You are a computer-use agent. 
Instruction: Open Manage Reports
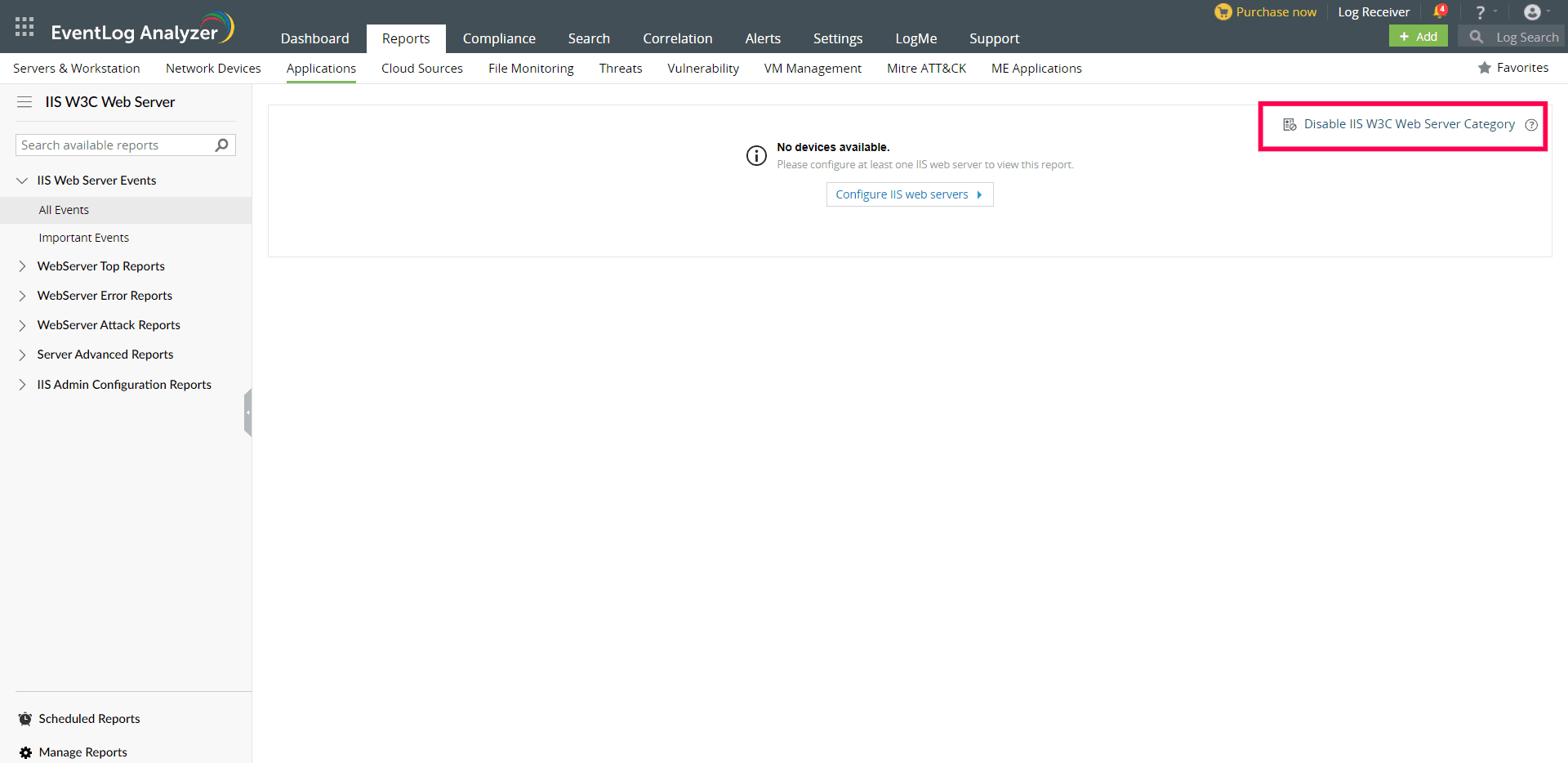pos(82,752)
